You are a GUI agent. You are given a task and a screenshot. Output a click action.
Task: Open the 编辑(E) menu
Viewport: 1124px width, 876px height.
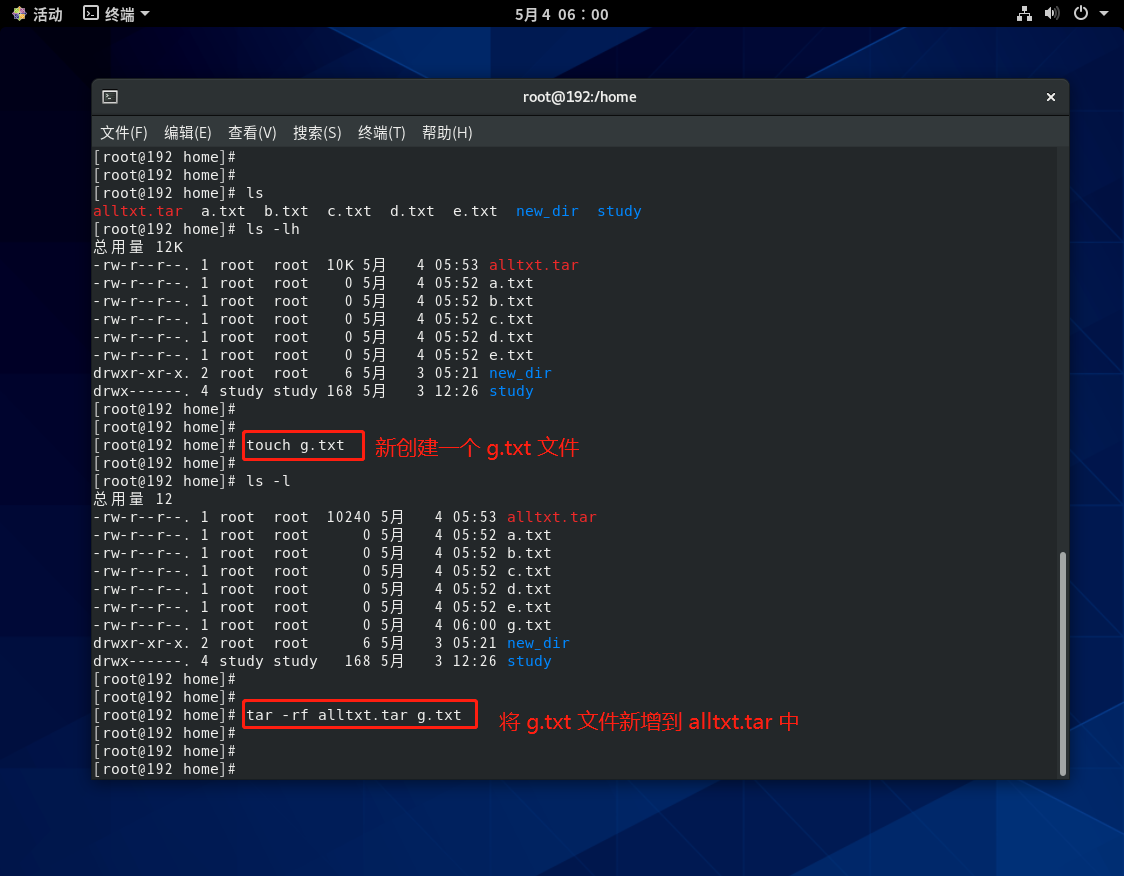[x=188, y=133]
